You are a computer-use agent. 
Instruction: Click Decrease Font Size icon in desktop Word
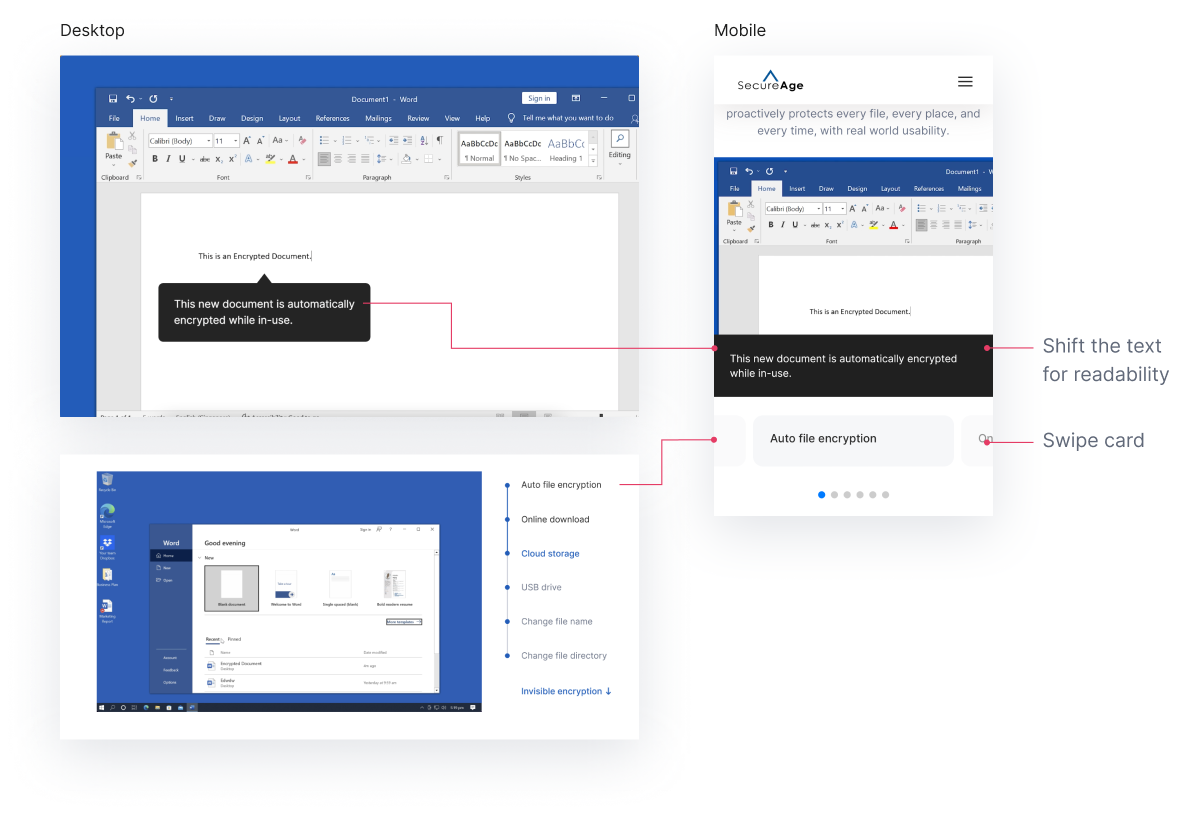[x=261, y=141]
